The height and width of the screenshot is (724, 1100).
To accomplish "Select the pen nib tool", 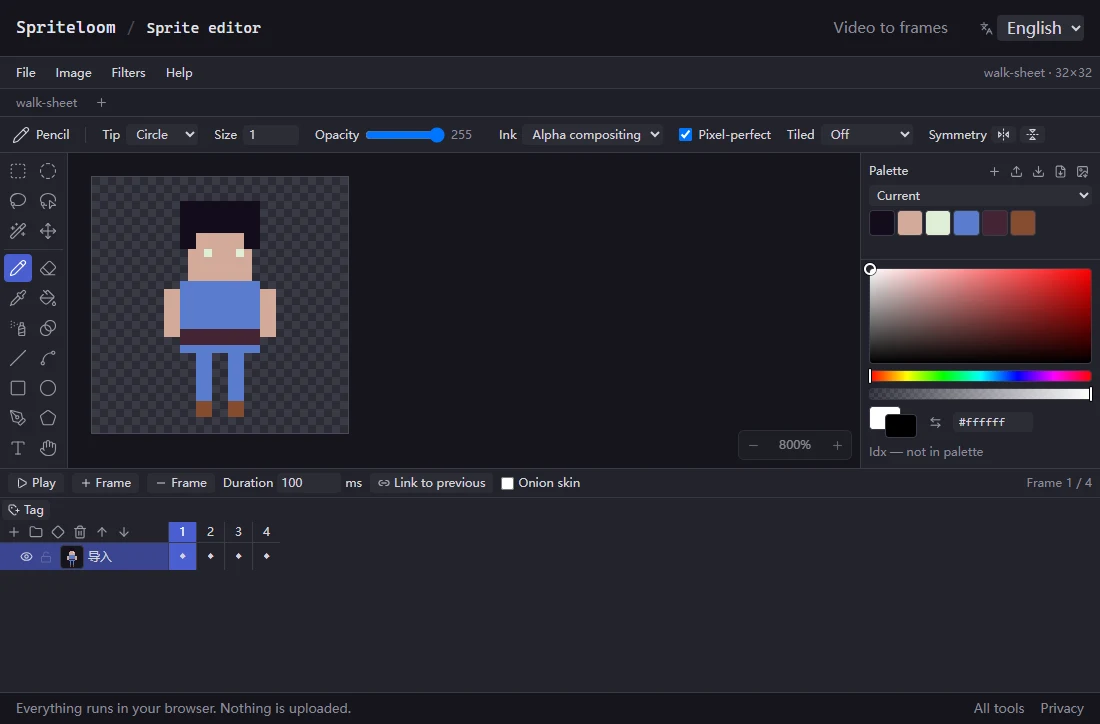I will (x=18, y=418).
